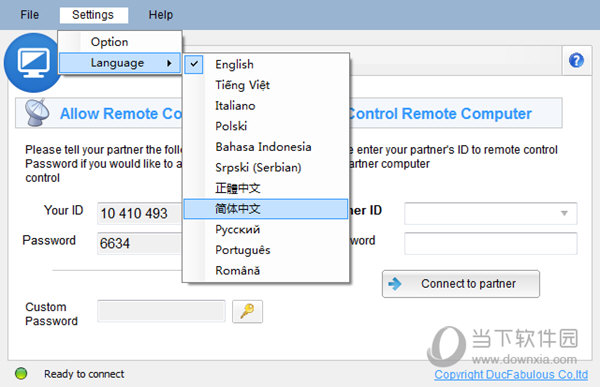Click the Ready to connect status text
Viewport: 600px width, 387px height.
(x=84, y=374)
